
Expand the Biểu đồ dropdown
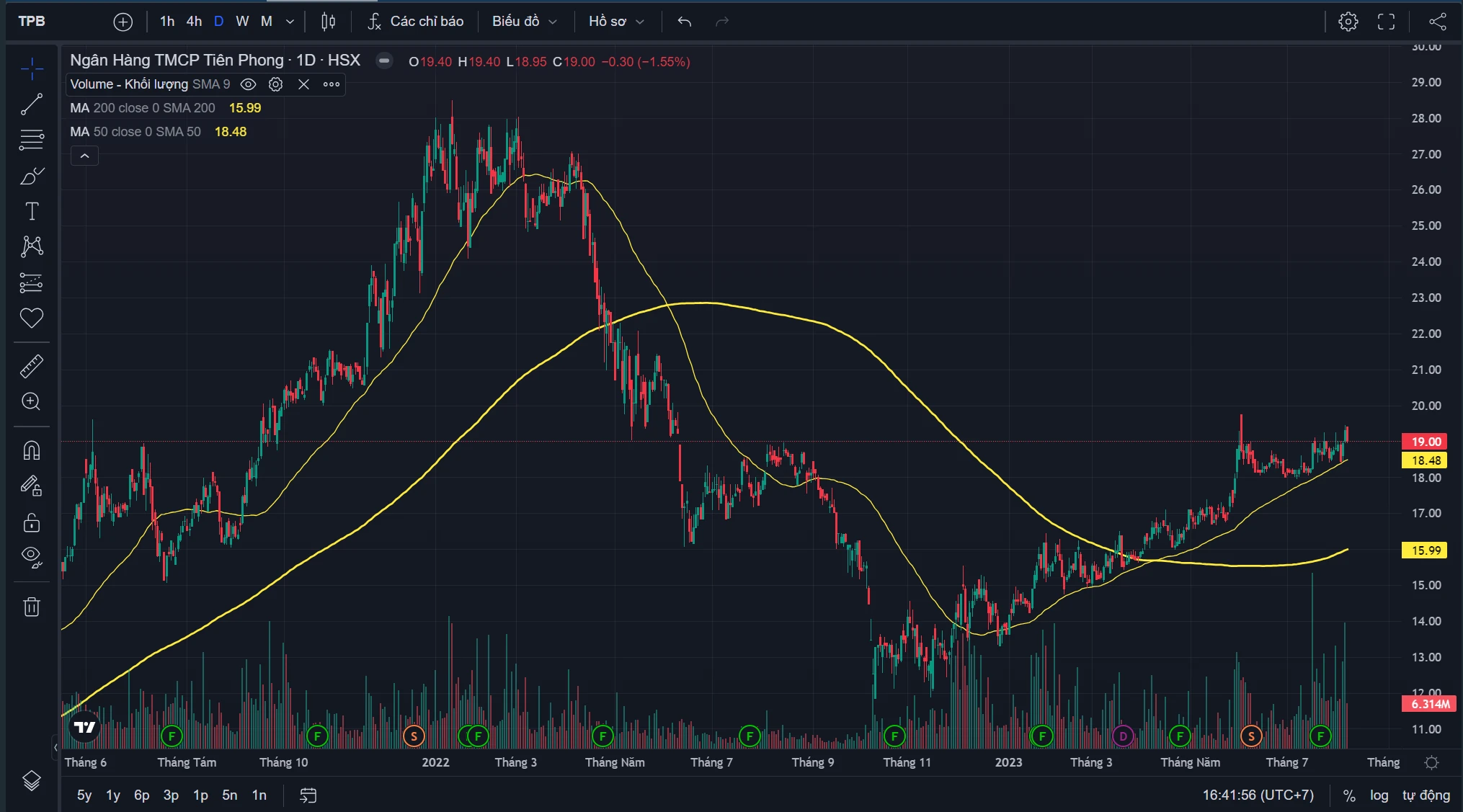[525, 22]
